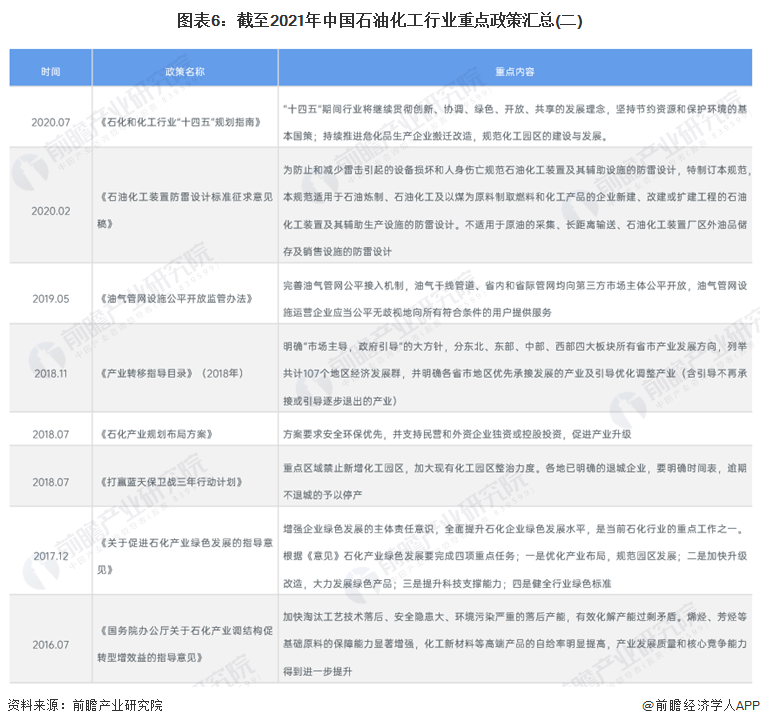Select policy name《石化和化工行业"十四五"规划指南》
This screenshot has height=726, width=760.
tap(180, 122)
